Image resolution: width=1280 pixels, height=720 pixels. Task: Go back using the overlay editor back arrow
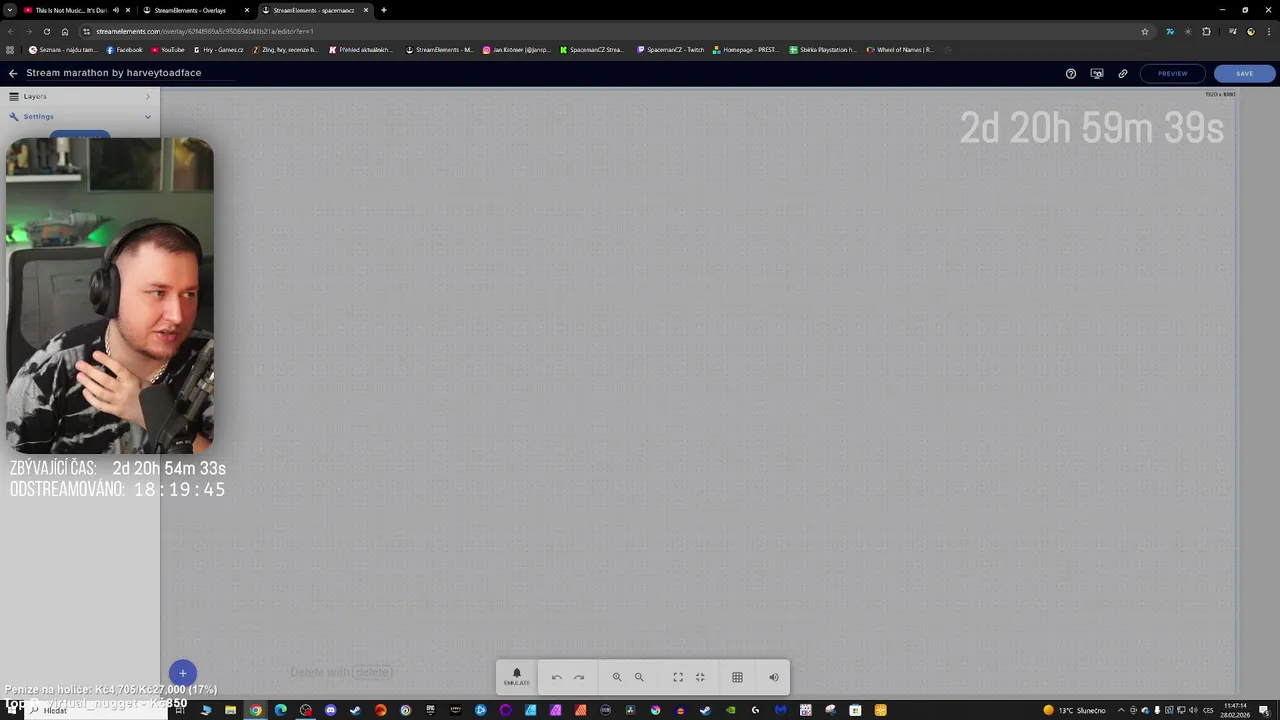tap(13, 73)
